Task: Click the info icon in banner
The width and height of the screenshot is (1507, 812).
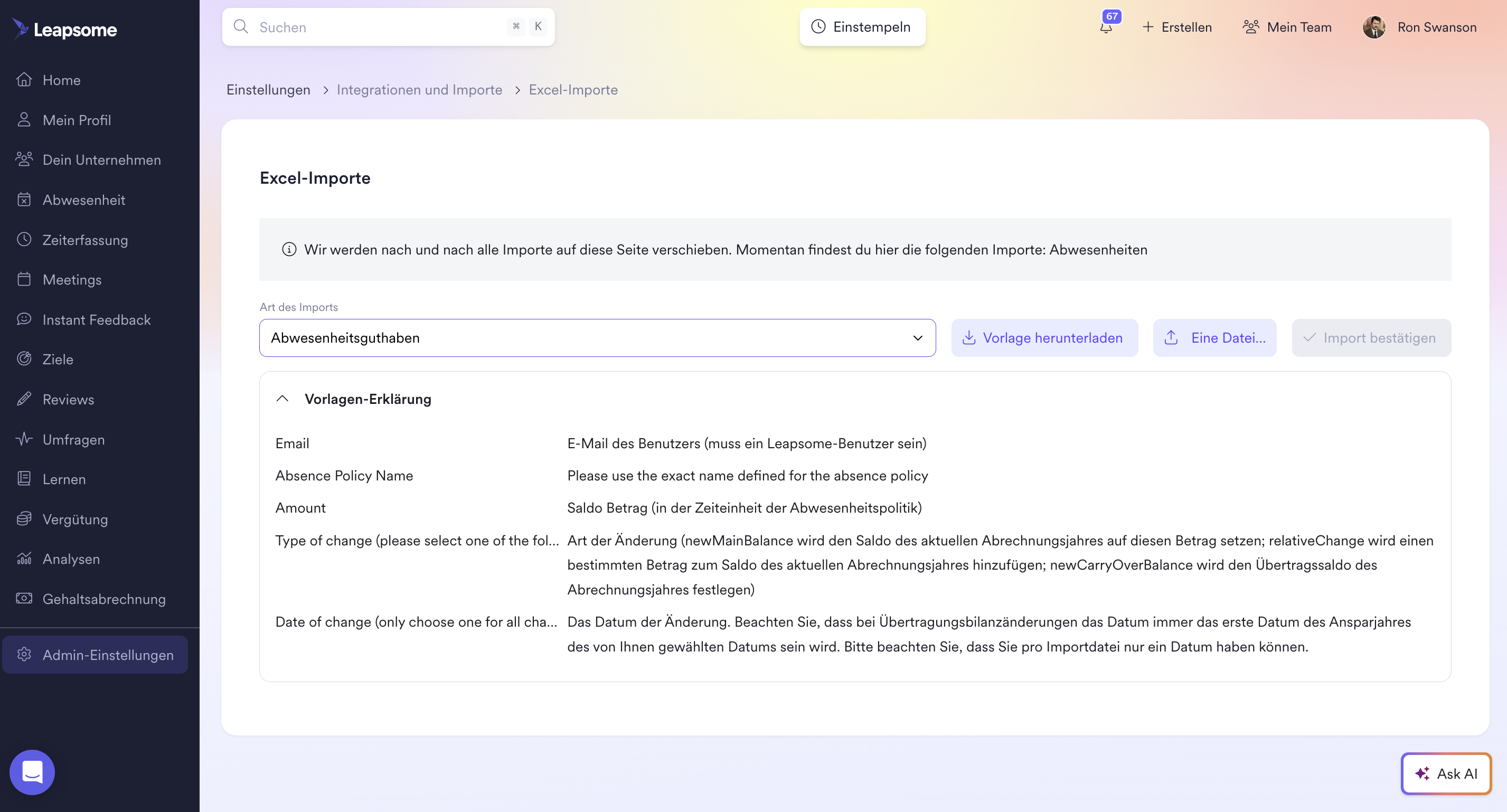Action: (x=289, y=250)
